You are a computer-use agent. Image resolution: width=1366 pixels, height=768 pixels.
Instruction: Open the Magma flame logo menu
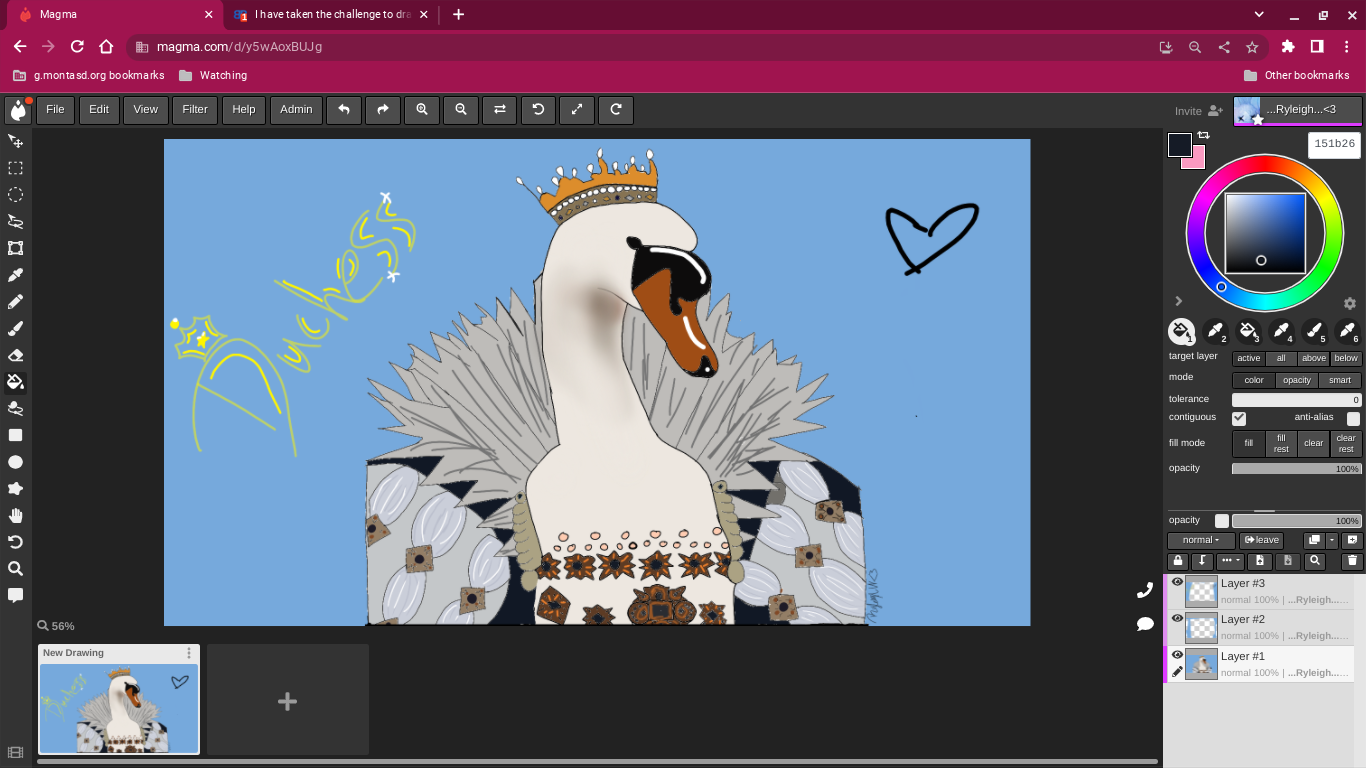click(x=18, y=110)
